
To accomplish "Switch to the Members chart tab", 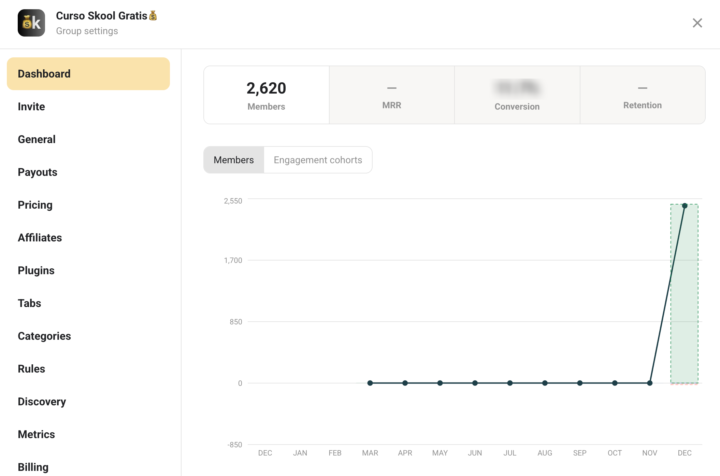I will tap(234, 160).
